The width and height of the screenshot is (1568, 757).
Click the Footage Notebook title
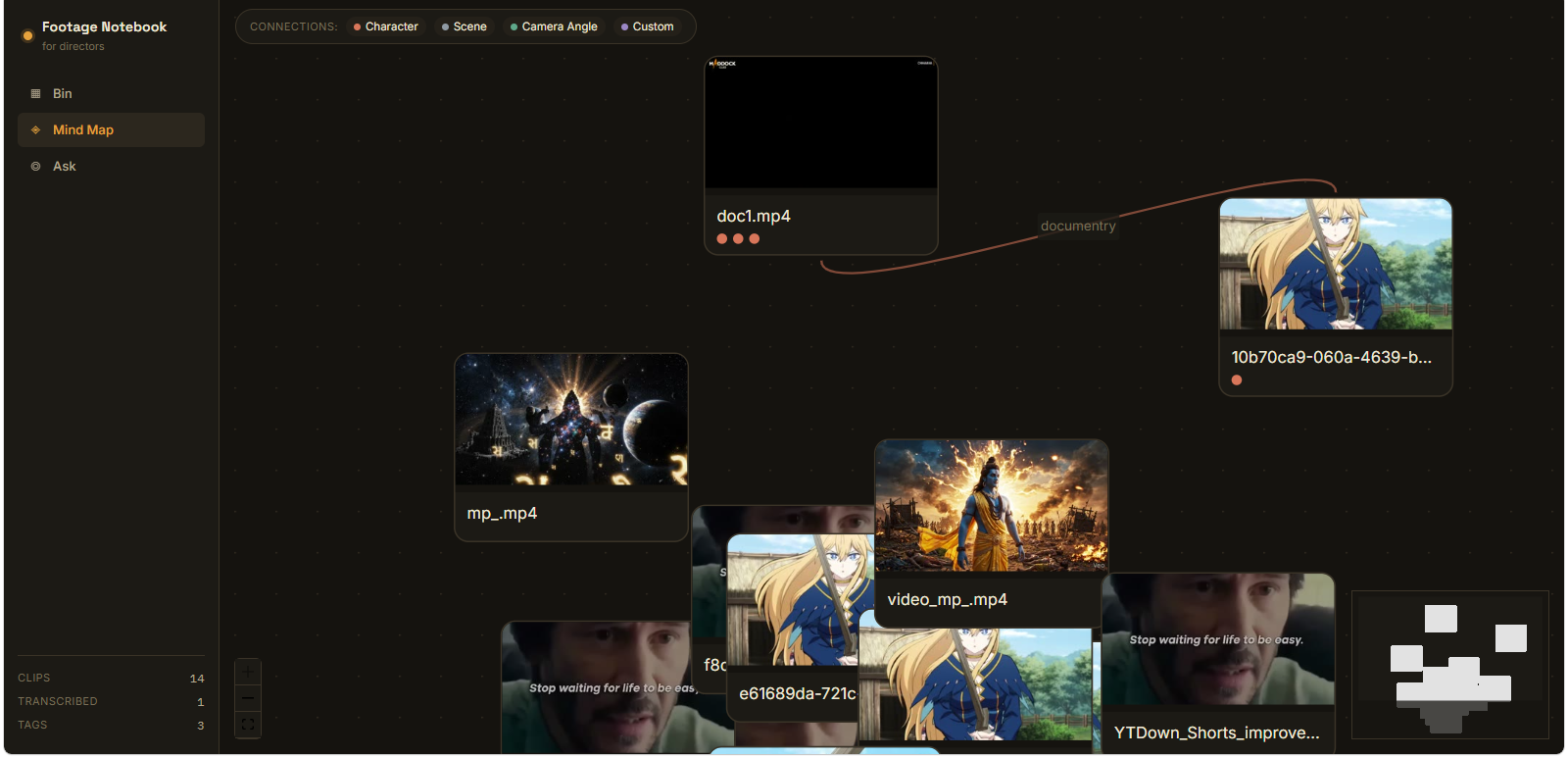104,26
